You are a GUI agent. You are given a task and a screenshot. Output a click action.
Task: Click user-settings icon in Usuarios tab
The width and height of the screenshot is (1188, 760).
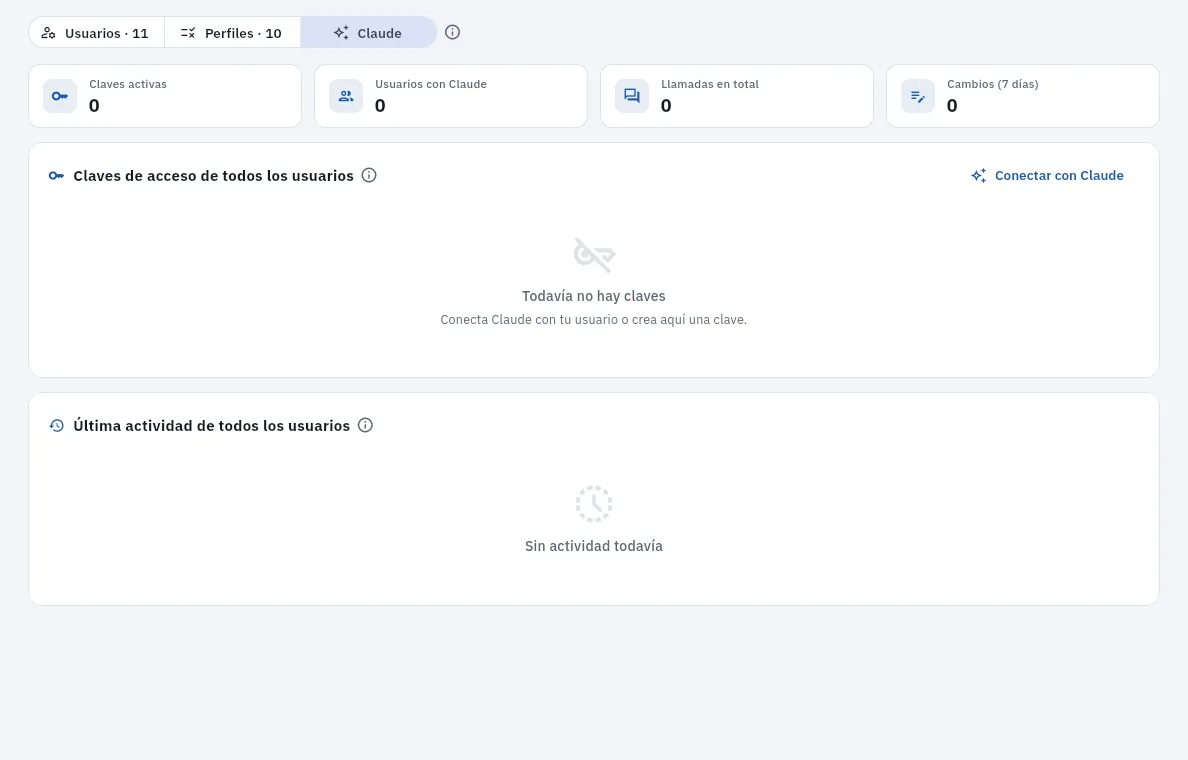tap(48, 33)
